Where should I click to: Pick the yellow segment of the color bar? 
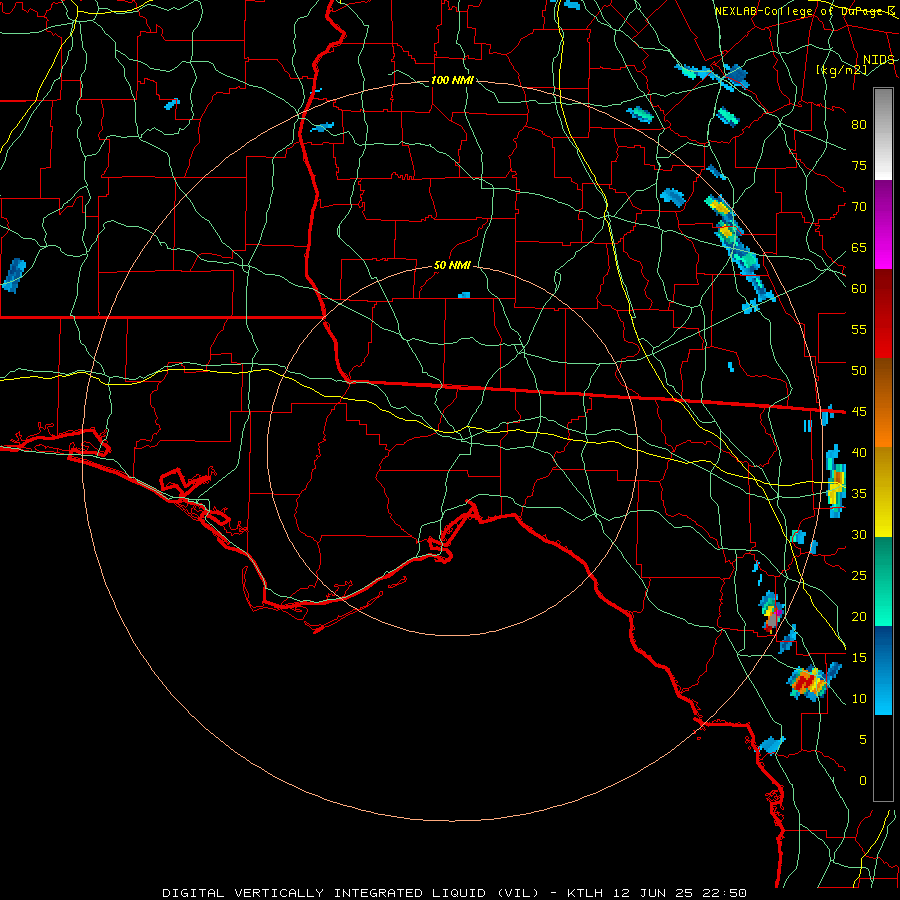pyautogui.click(x=883, y=492)
